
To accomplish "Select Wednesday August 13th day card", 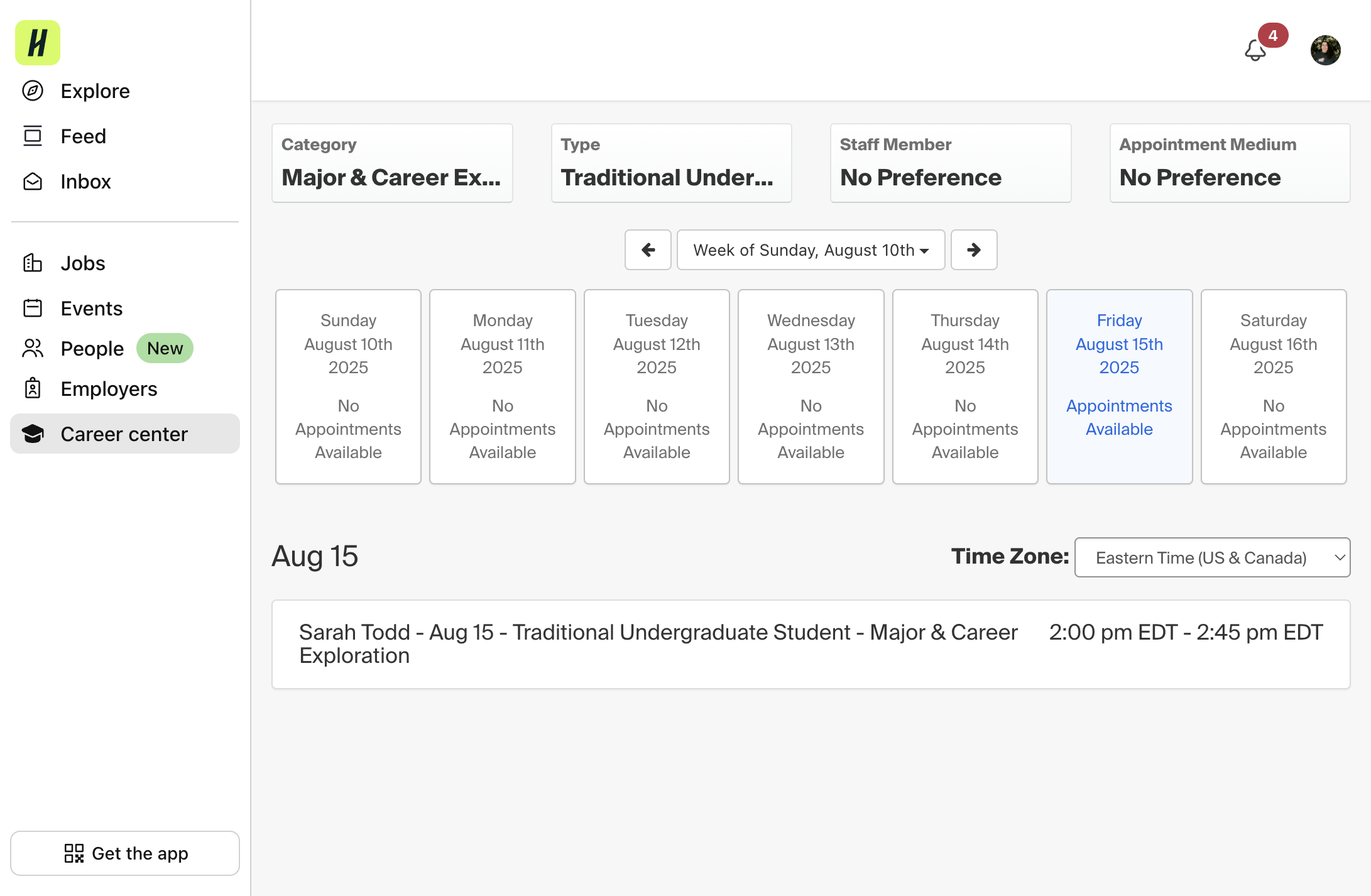I will tap(811, 386).
